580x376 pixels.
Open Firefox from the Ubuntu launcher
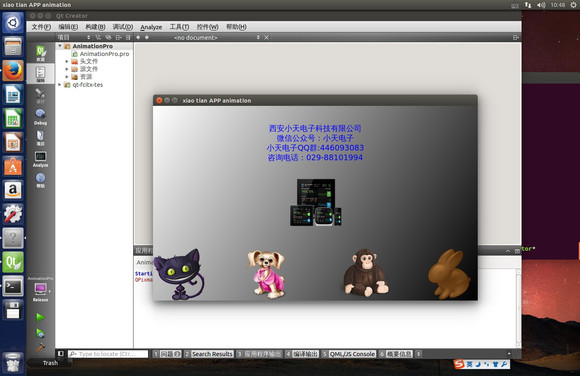tap(13, 71)
